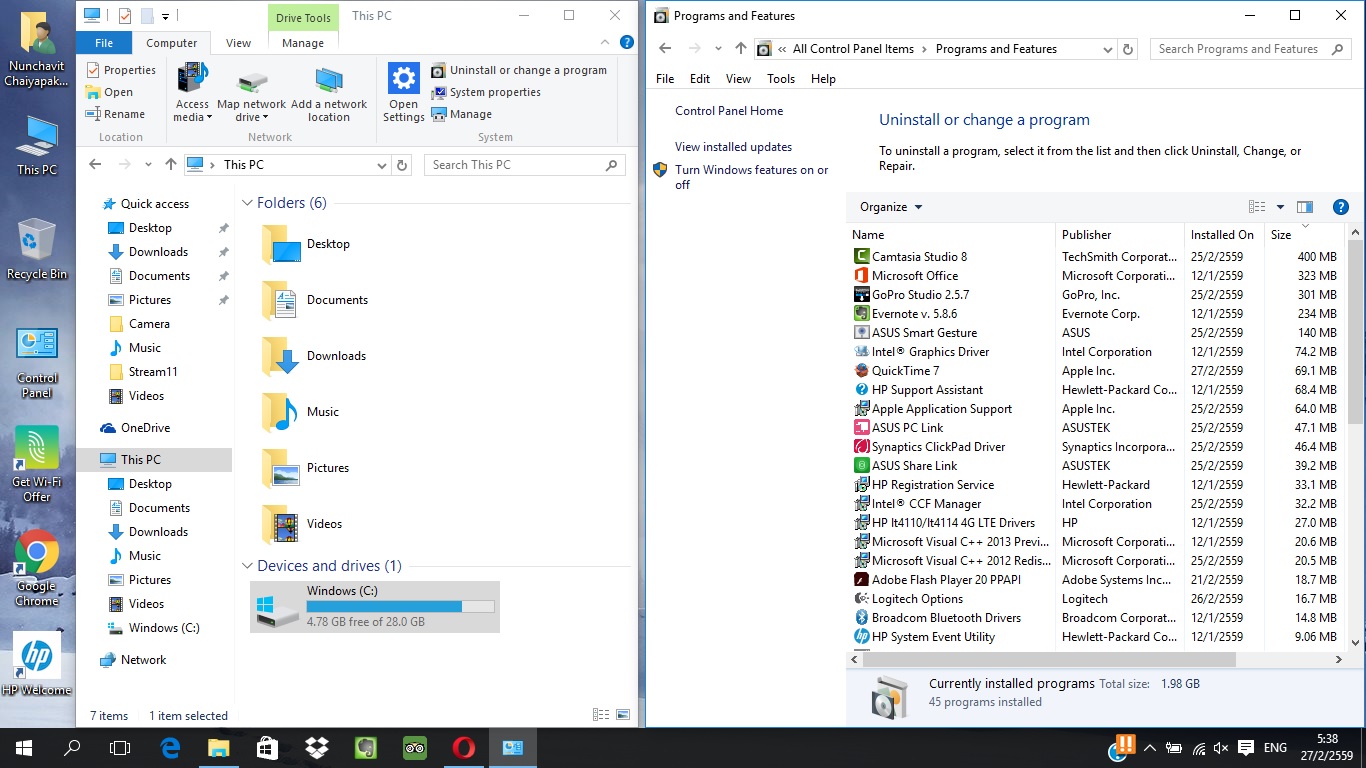Open Microsoft Edge from the taskbar

[170, 747]
